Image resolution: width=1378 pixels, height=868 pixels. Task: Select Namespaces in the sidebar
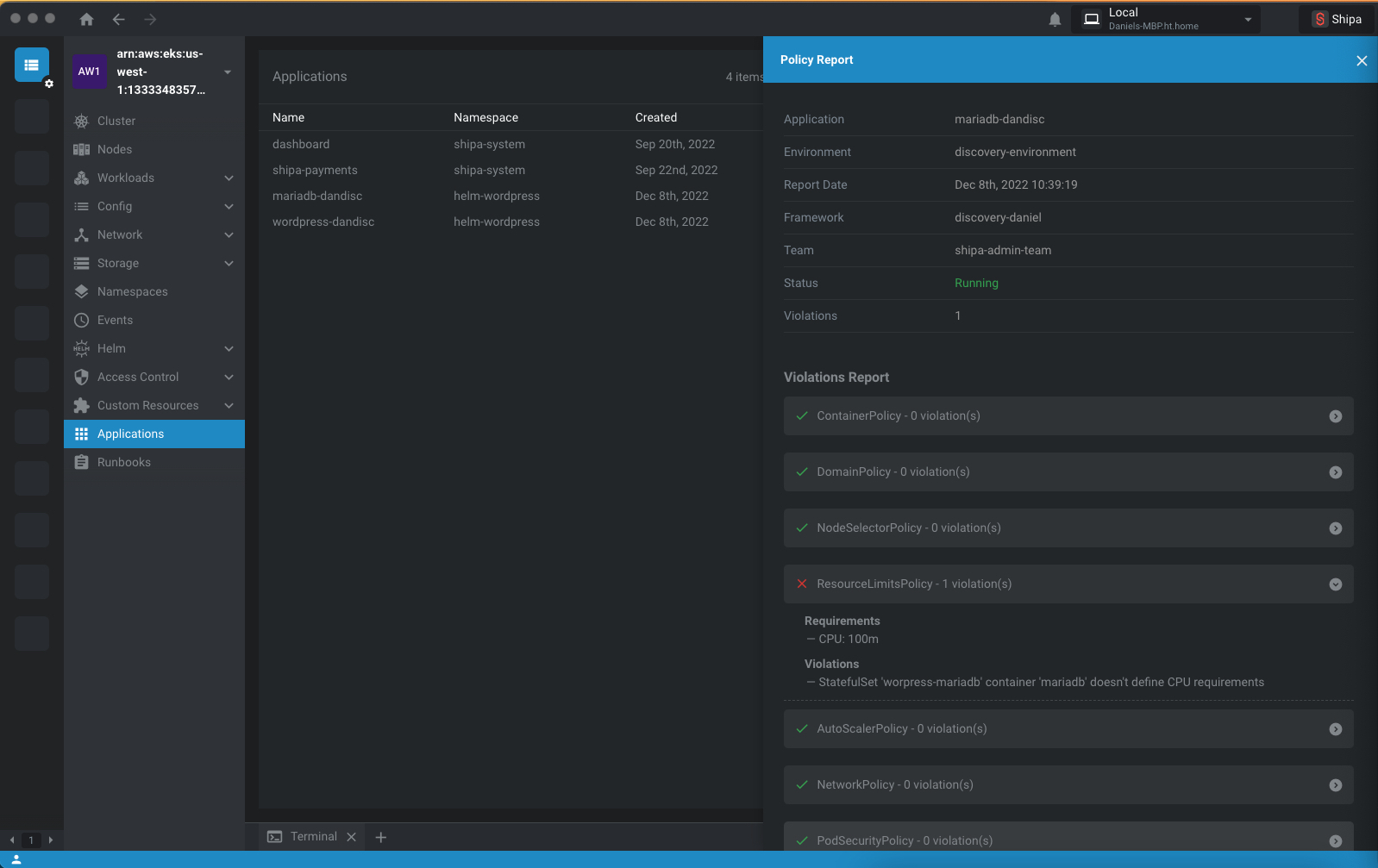pos(133,291)
